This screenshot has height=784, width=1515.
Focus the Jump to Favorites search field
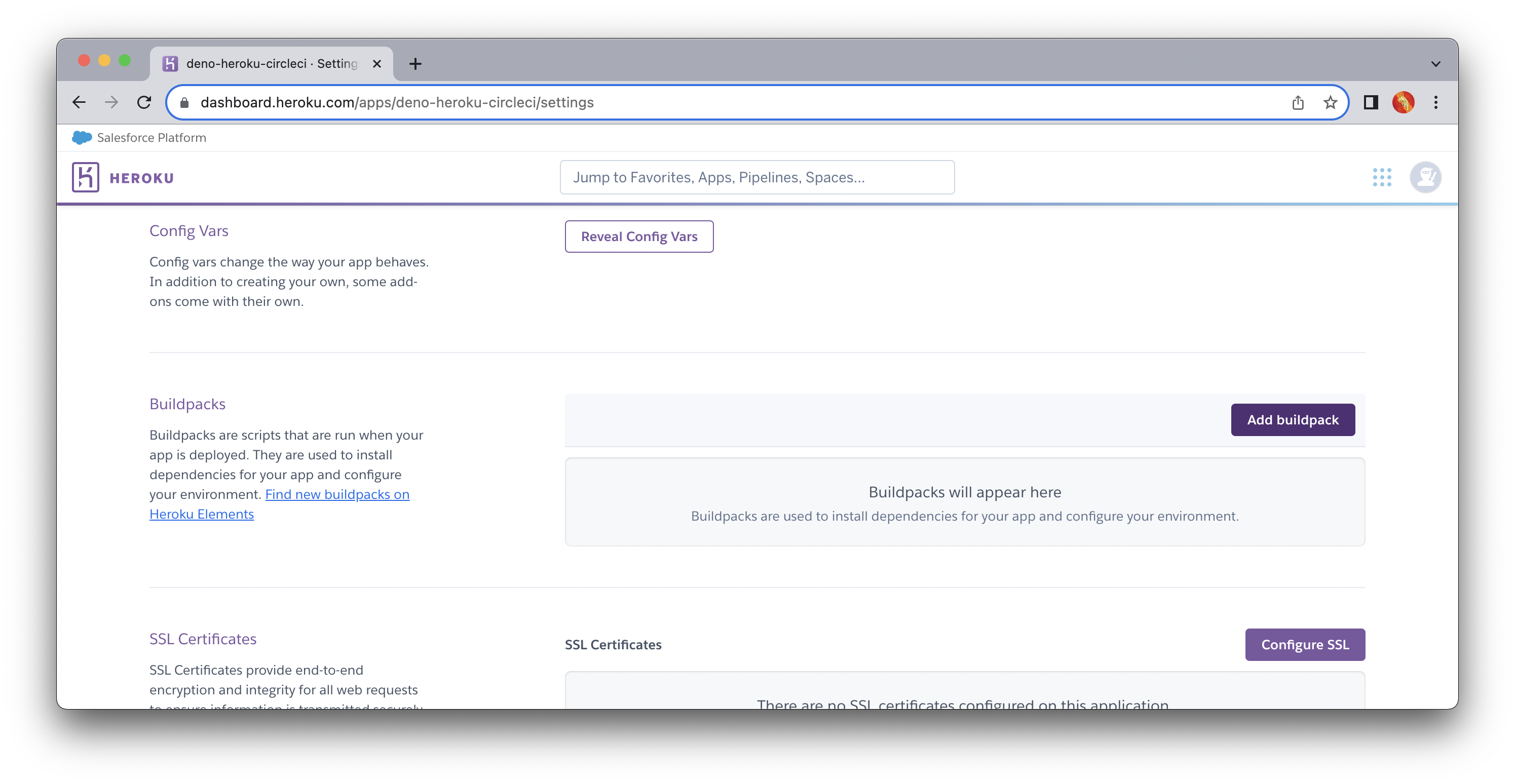756,177
